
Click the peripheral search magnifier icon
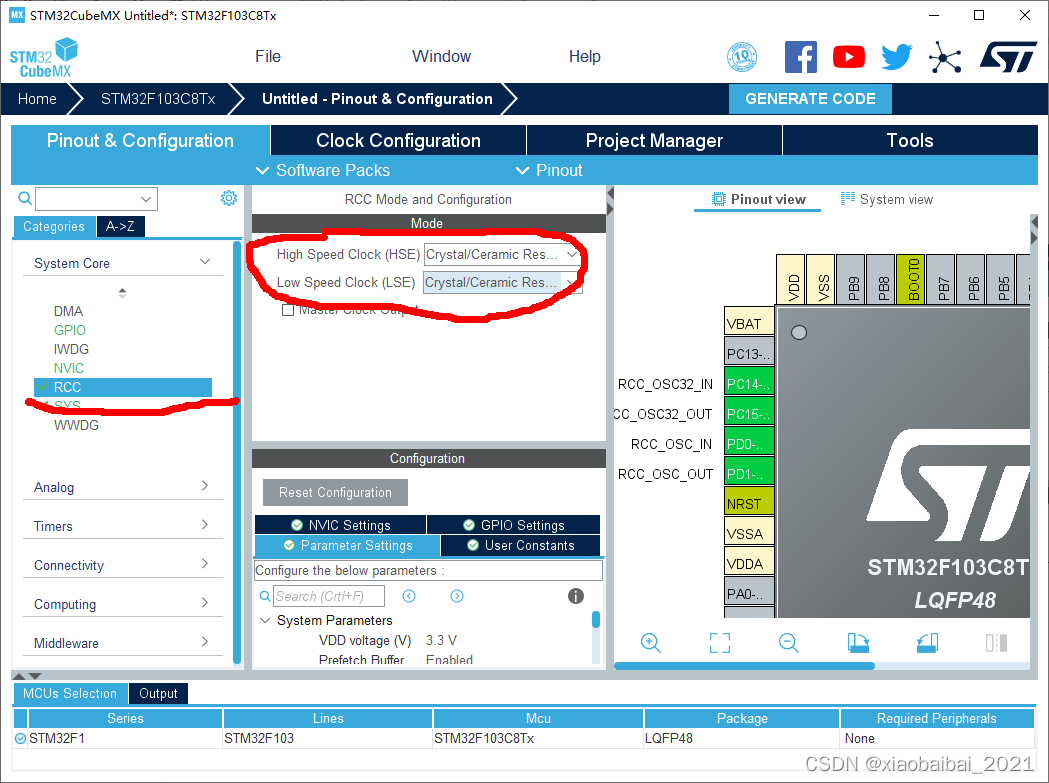25,199
